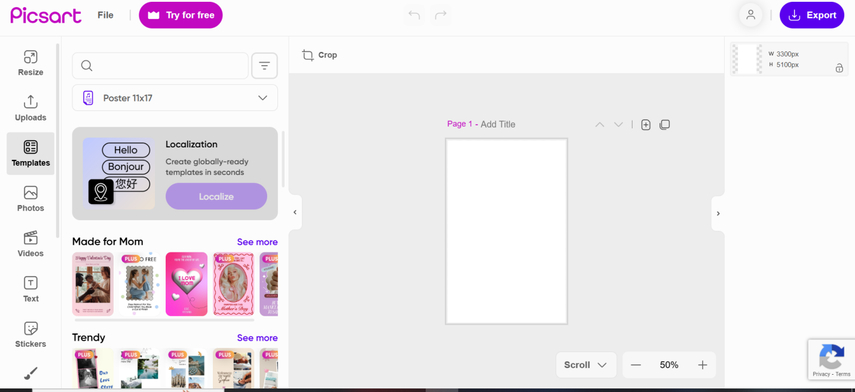The width and height of the screenshot is (855, 392).
Task: Click the Picsart logo
Action: [x=46, y=15]
